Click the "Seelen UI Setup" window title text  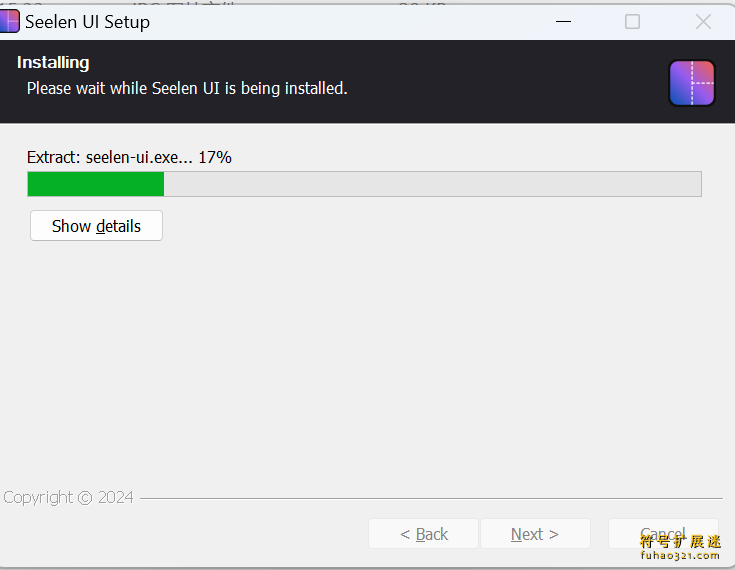click(87, 22)
